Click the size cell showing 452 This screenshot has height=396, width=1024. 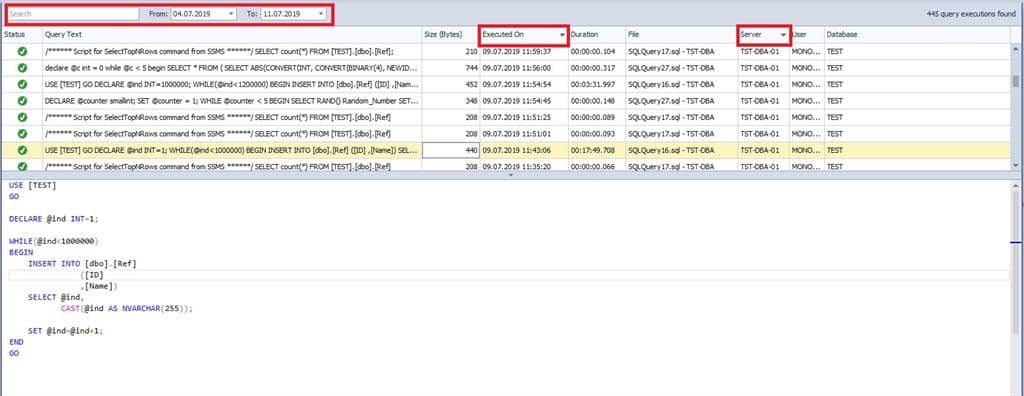pyautogui.click(x=451, y=84)
